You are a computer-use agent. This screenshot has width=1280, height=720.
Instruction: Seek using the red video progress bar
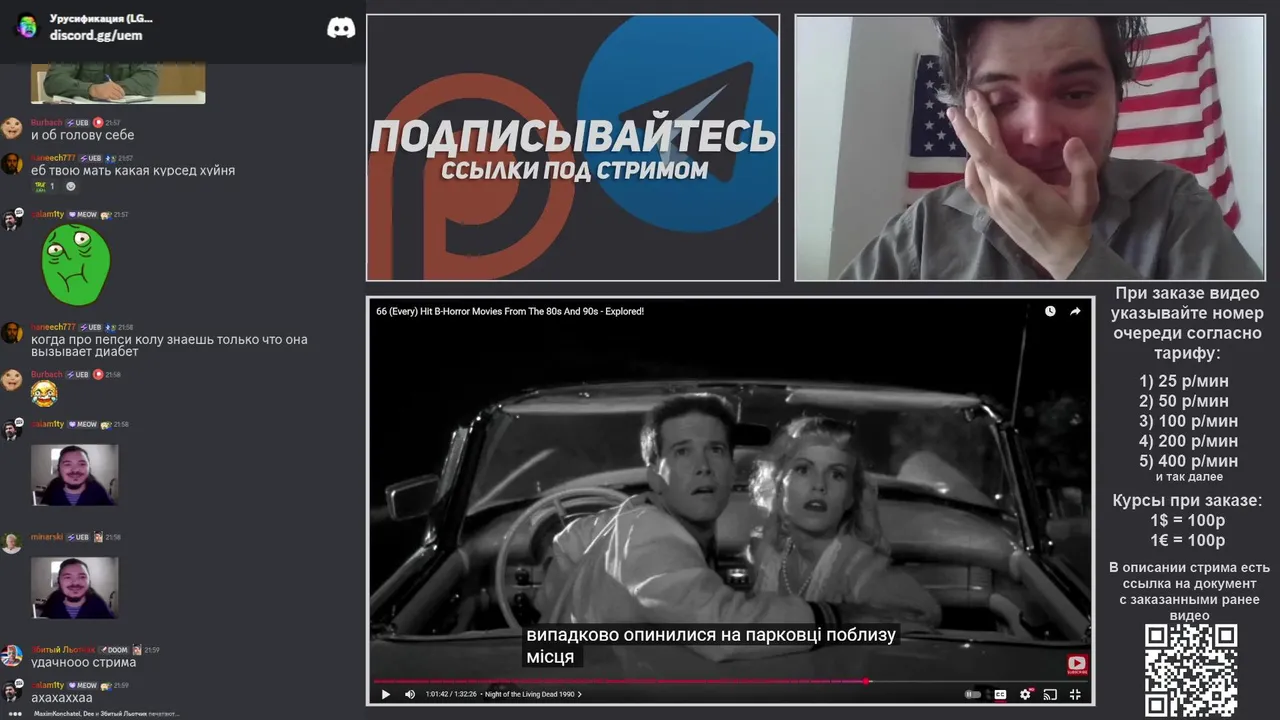point(729,681)
